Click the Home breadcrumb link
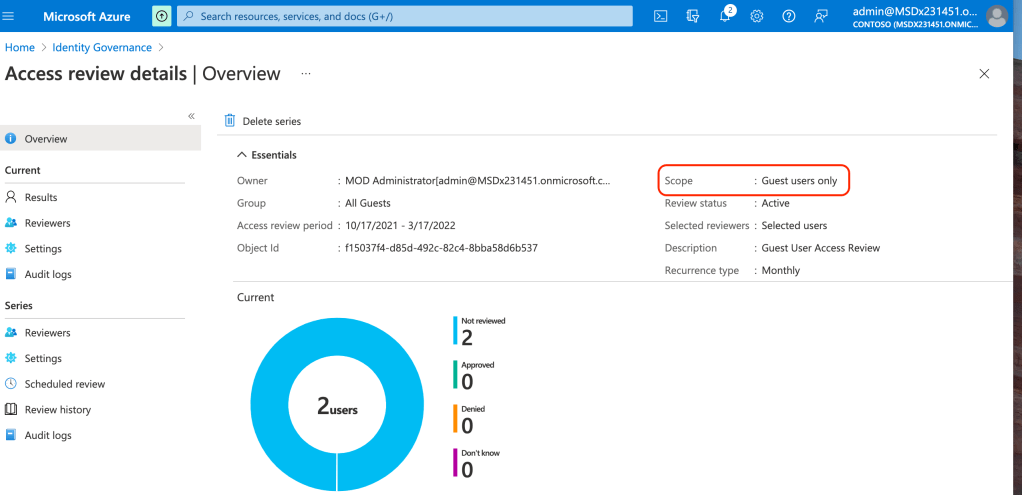The height and width of the screenshot is (495, 1022). coord(19,47)
